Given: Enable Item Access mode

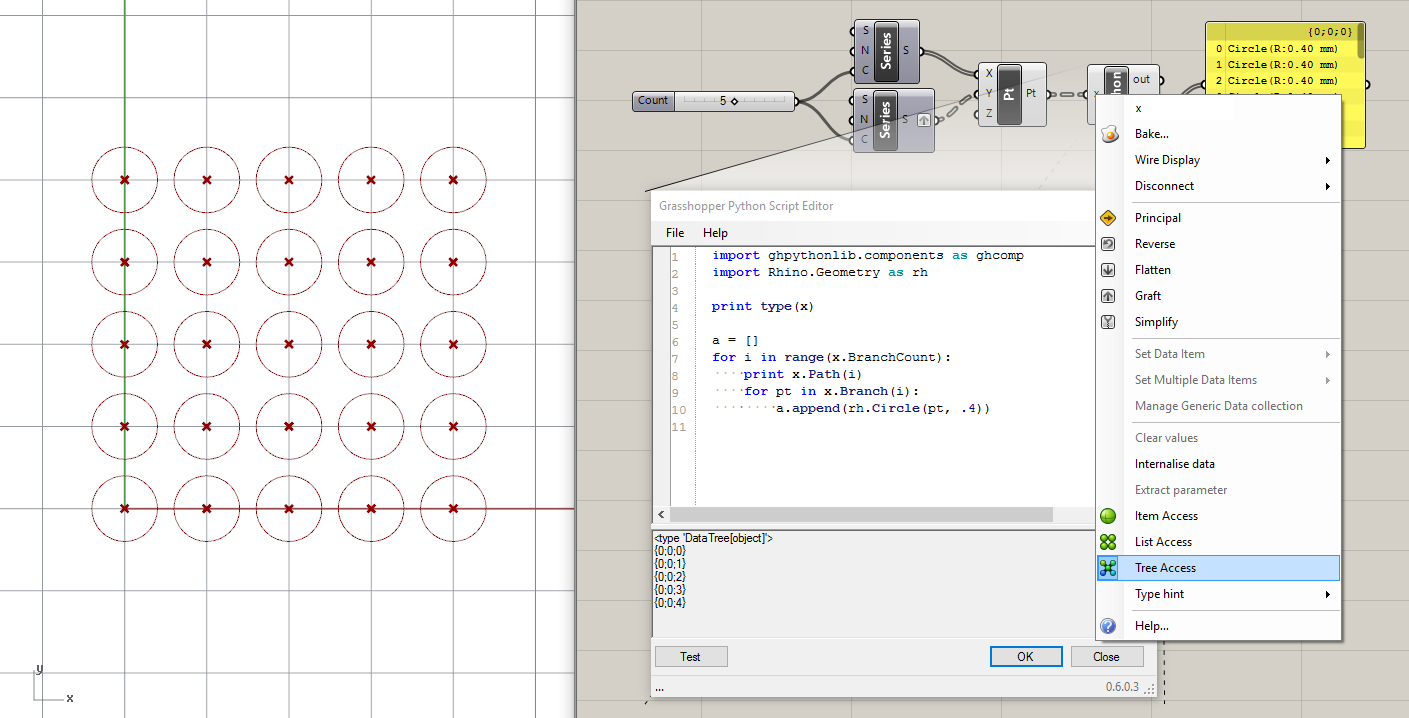Looking at the screenshot, I should pos(1166,516).
